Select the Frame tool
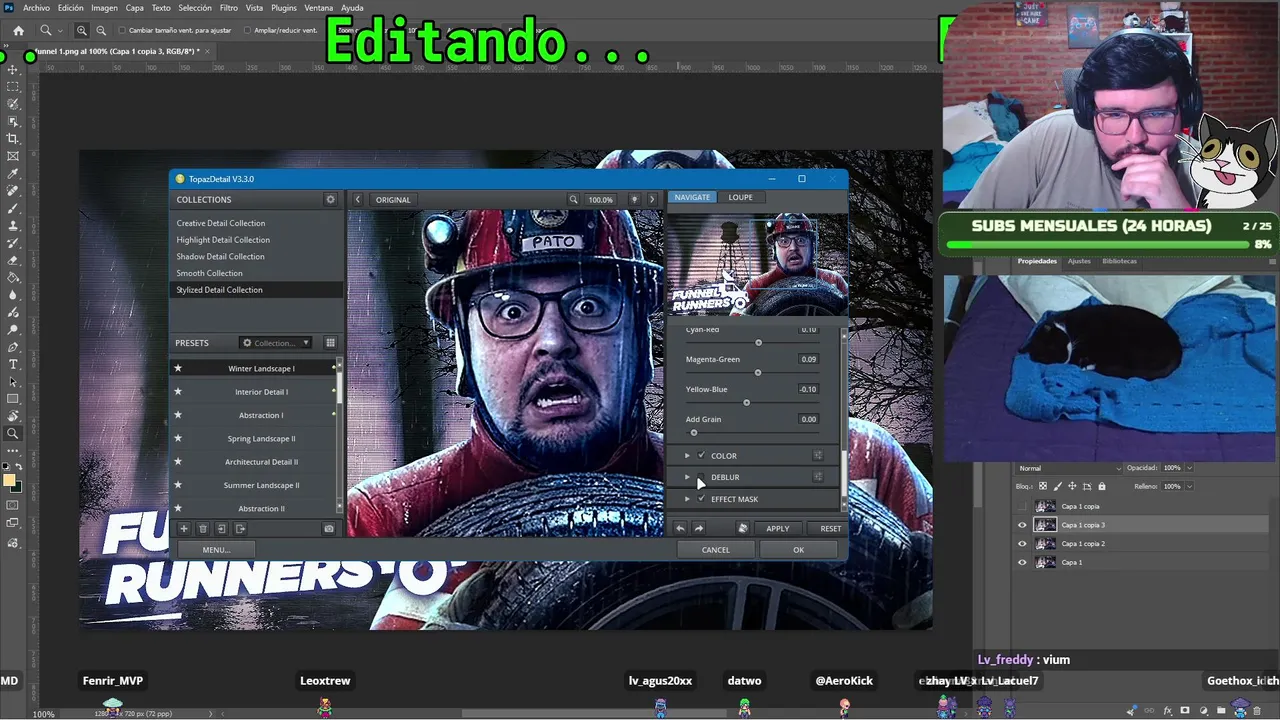 pyautogui.click(x=13, y=156)
